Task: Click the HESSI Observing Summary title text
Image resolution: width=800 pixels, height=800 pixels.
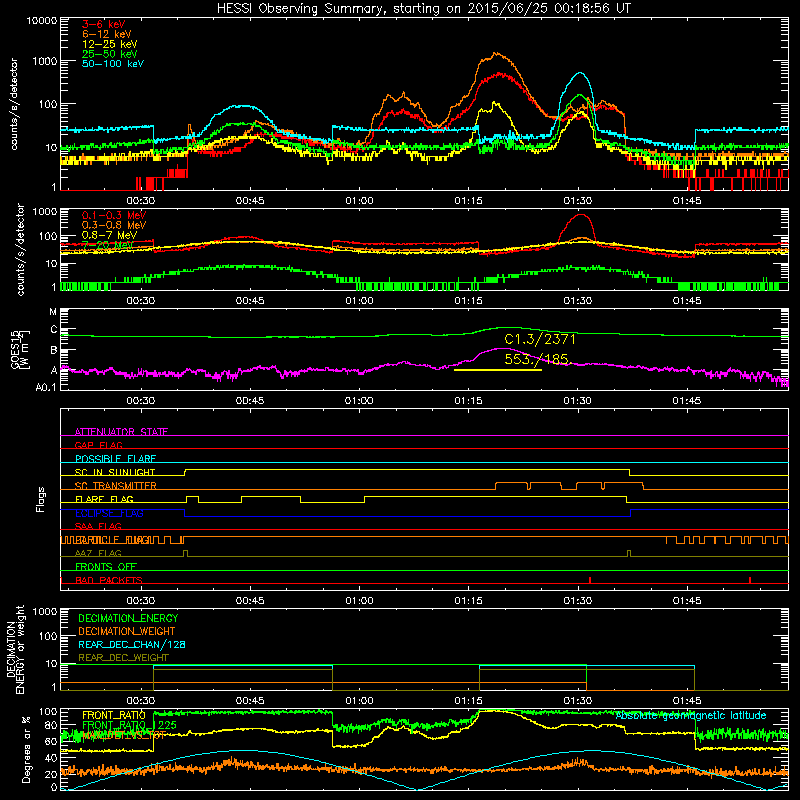Action: click(x=423, y=8)
